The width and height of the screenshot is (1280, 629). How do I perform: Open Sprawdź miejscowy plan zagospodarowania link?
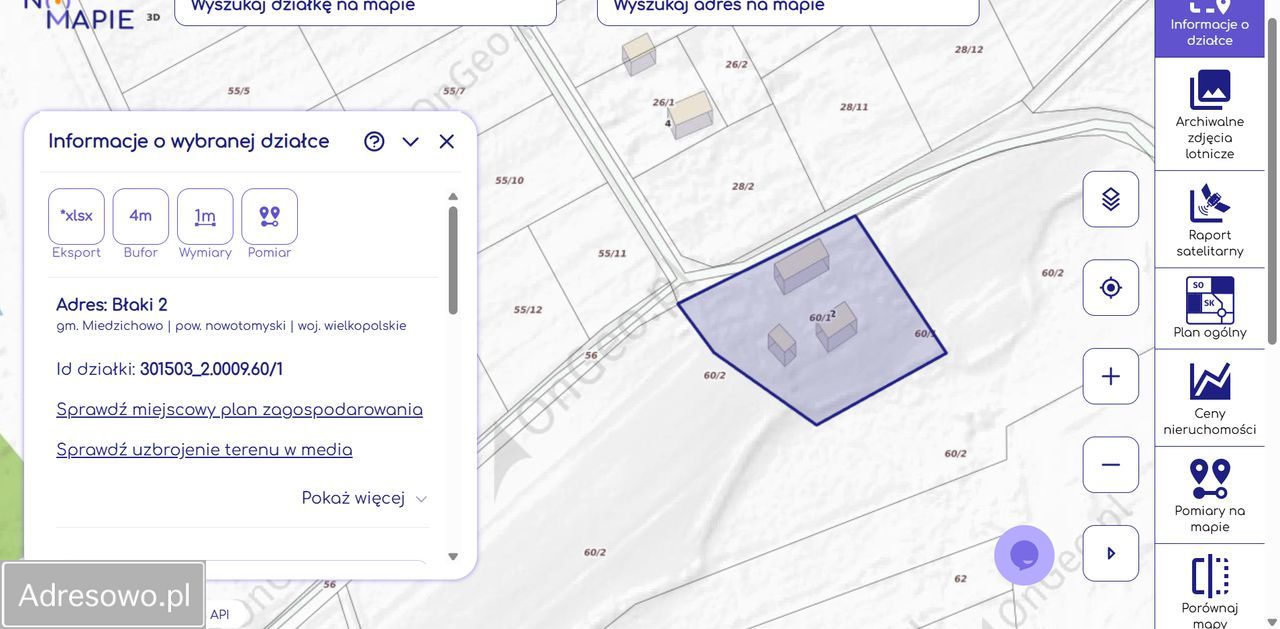tap(239, 410)
